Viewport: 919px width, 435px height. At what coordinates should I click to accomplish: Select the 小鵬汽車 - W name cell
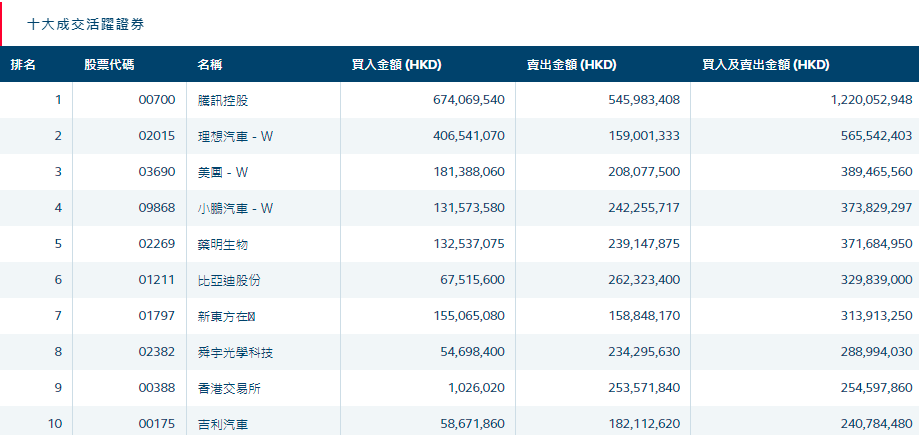236,208
